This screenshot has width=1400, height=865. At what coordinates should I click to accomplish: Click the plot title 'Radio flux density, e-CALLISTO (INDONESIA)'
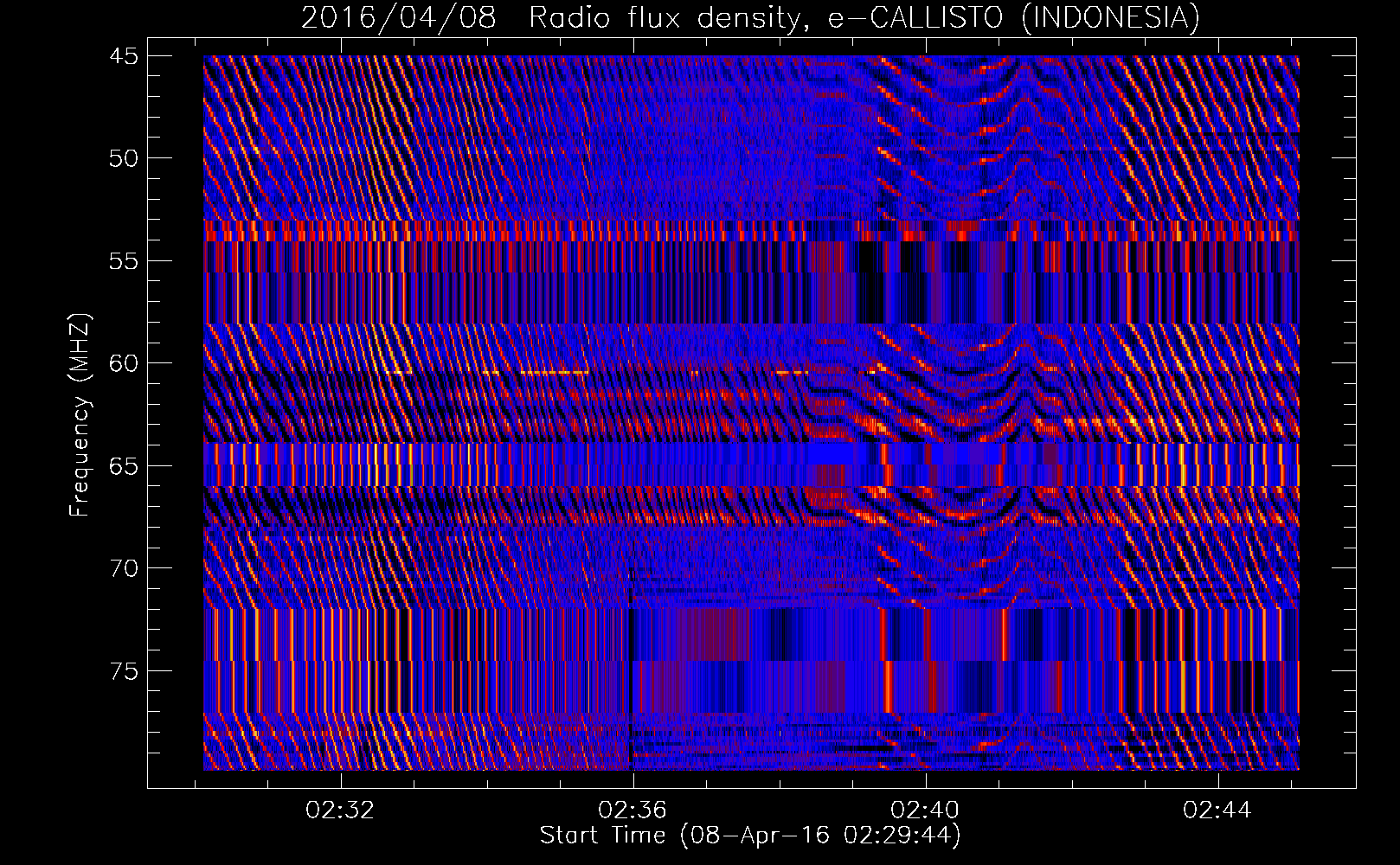pyautogui.click(x=864, y=17)
